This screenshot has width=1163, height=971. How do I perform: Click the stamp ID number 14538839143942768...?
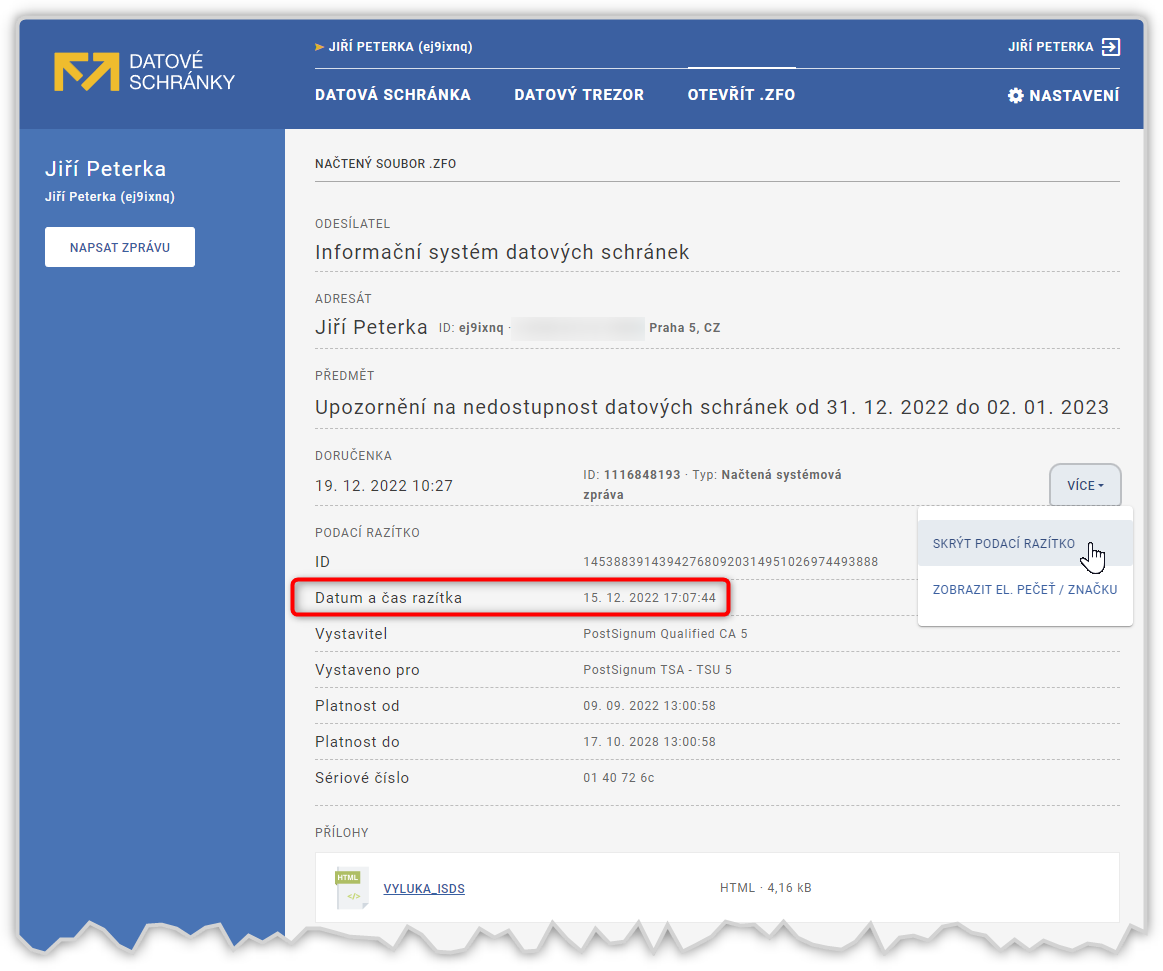point(731,562)
